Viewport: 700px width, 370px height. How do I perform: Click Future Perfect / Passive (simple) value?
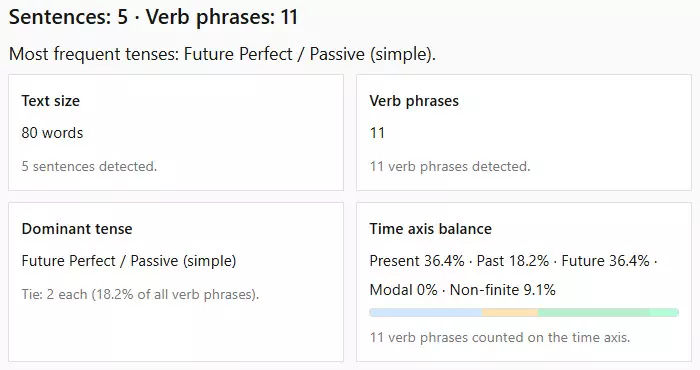[129, 261]
